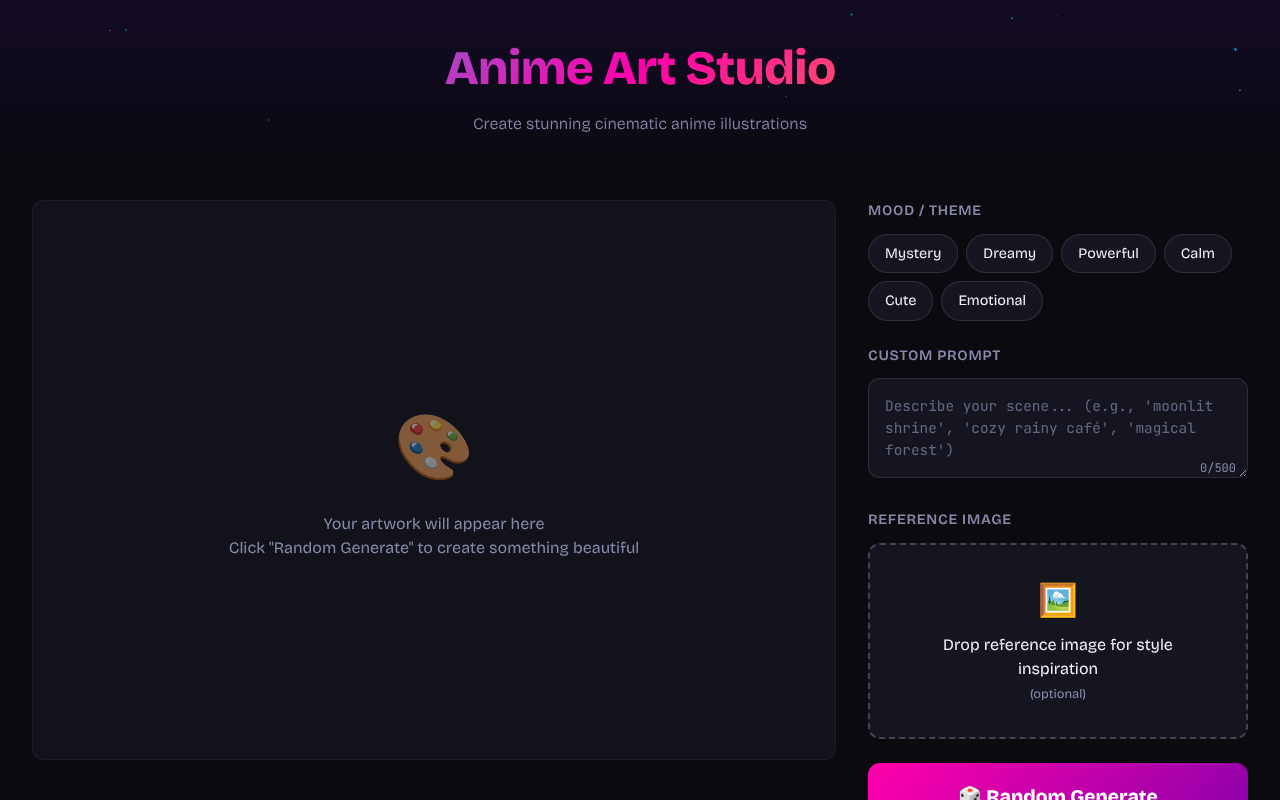Click the CUSTOM PROMPT label

coord(934,355)
